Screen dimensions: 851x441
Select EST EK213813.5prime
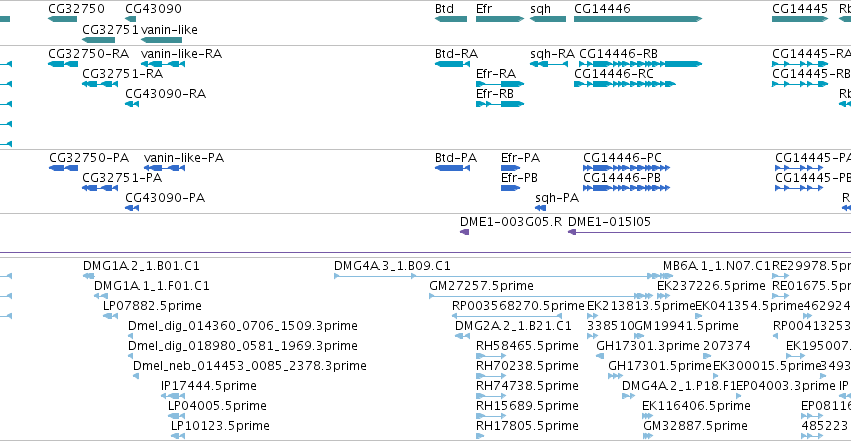point(593,316)
